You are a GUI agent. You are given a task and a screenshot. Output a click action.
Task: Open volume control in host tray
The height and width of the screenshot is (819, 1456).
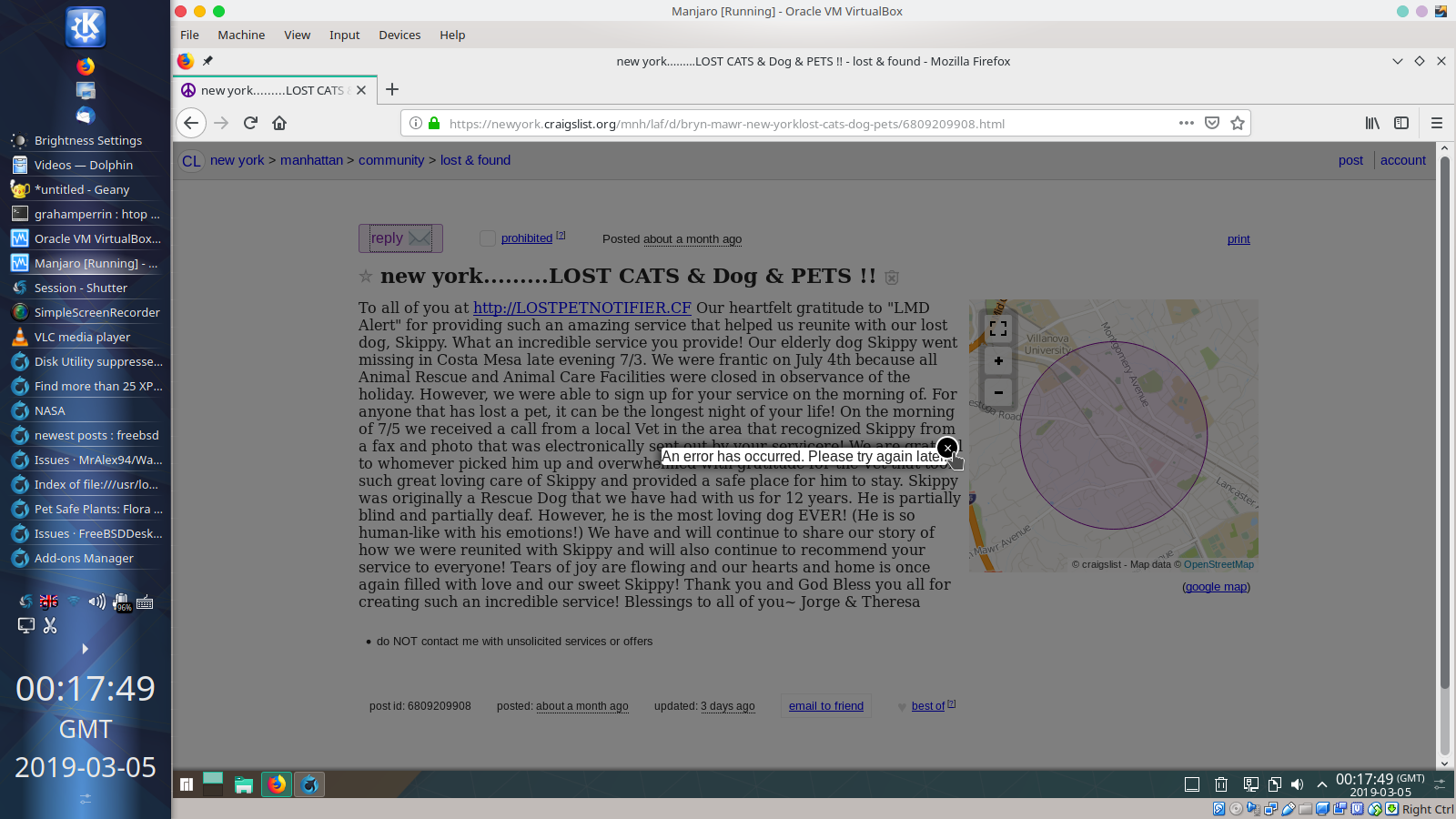coord(96,602)
